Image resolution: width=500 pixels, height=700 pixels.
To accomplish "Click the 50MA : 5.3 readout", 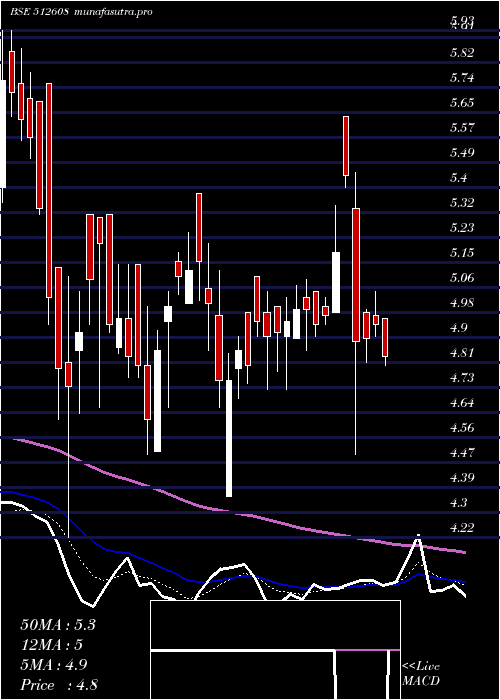I will [x=58, y=625].
